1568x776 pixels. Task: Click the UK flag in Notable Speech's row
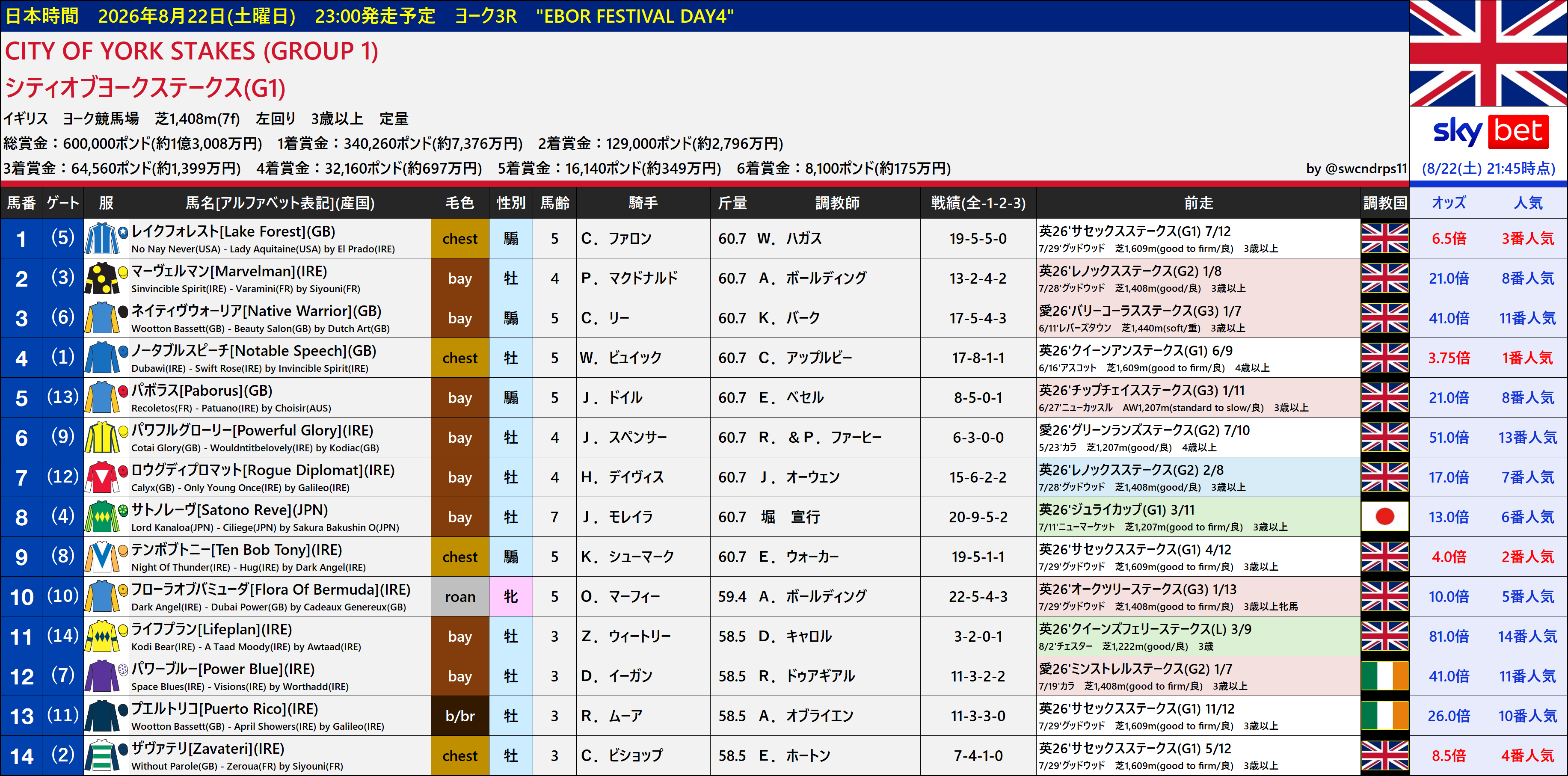pyautogui.click(x=1385, y=358)
